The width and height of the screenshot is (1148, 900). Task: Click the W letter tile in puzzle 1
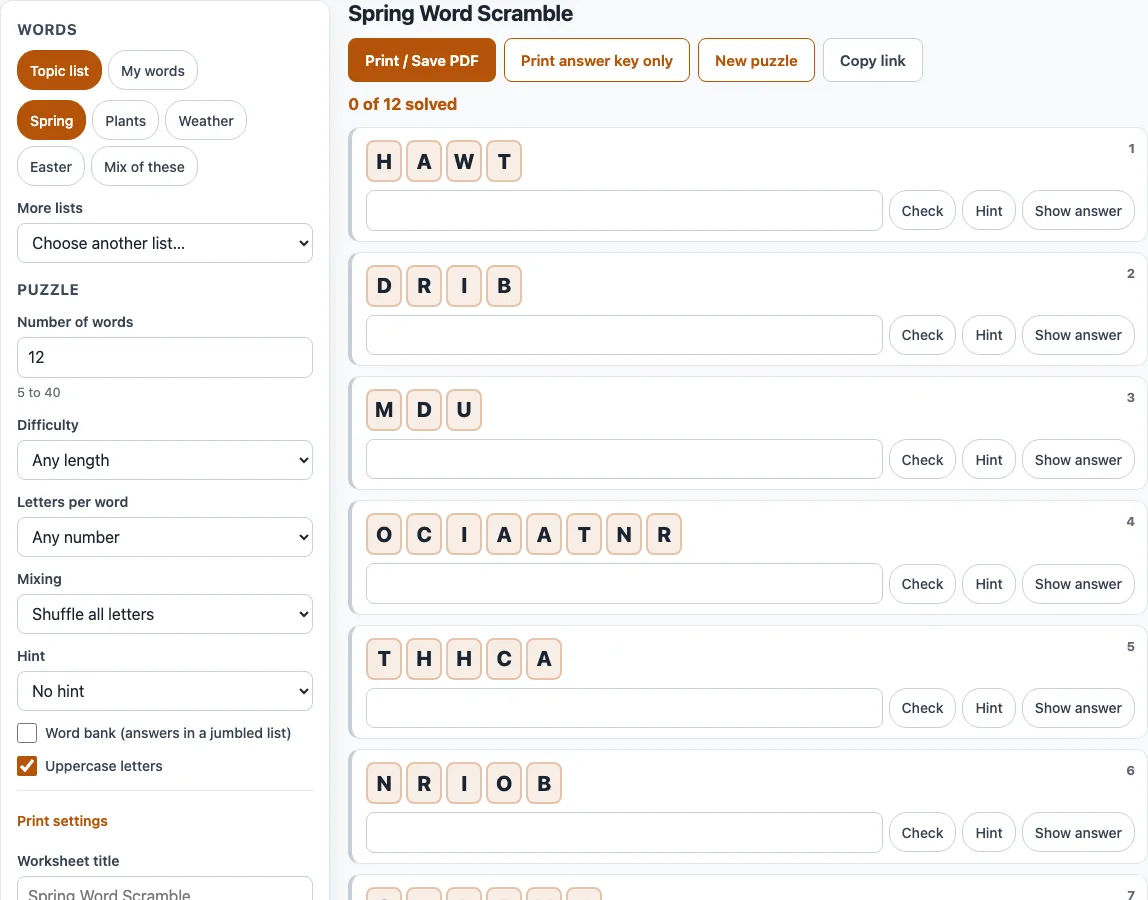coord(464,161)
